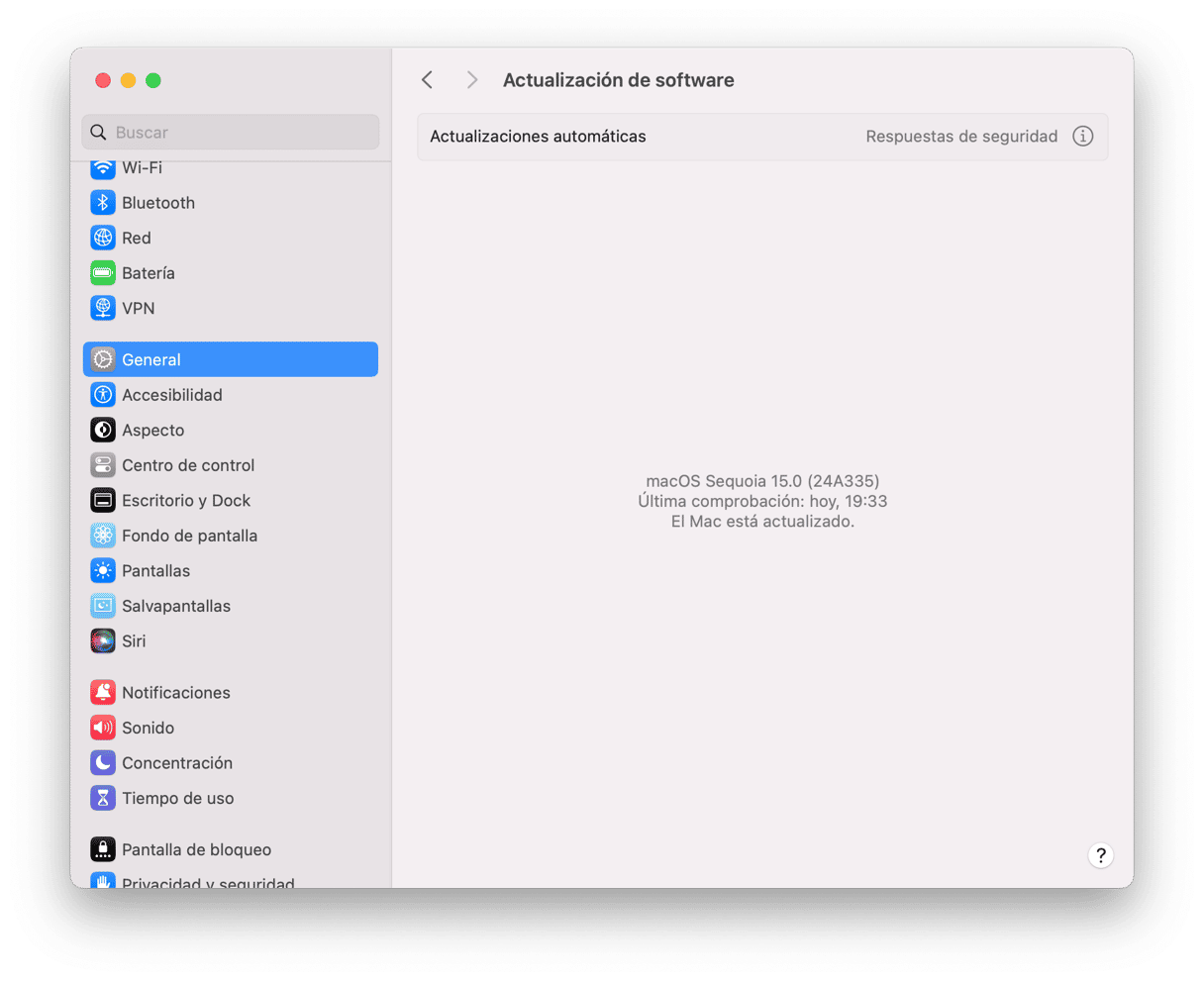
Task: Open the Batería settings icon
Action: [x=103, y=273]
